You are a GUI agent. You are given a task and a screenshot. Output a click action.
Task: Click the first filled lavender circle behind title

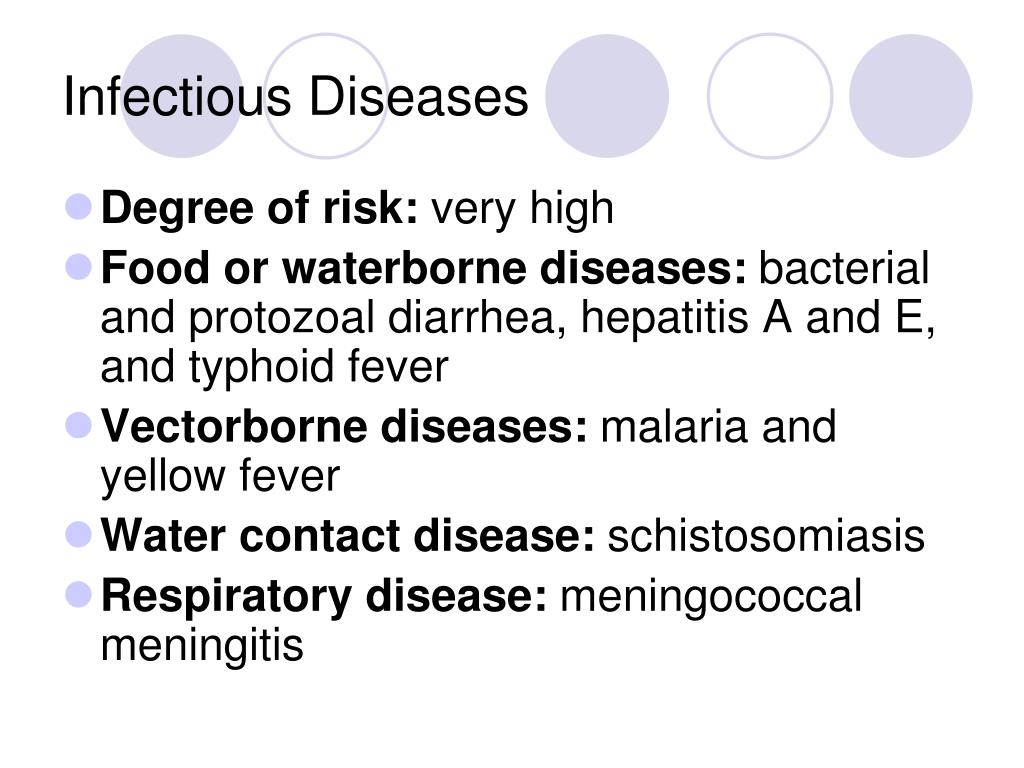pyautogui.click(x=182, y=96)
